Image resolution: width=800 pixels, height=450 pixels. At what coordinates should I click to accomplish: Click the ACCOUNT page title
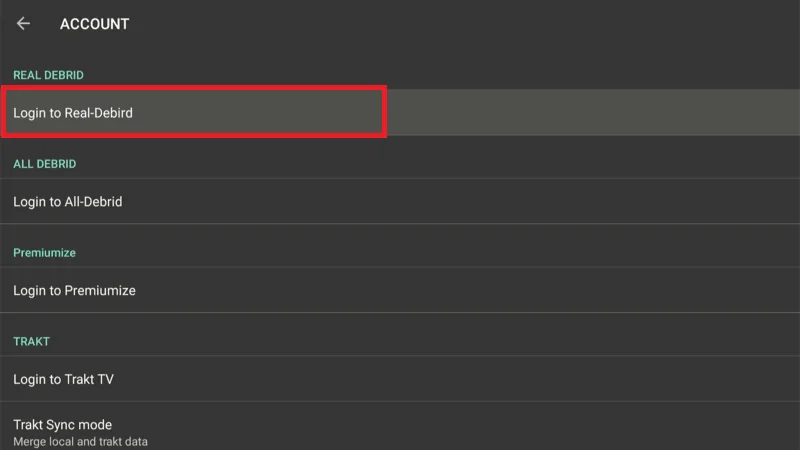(x=94, y=24)
